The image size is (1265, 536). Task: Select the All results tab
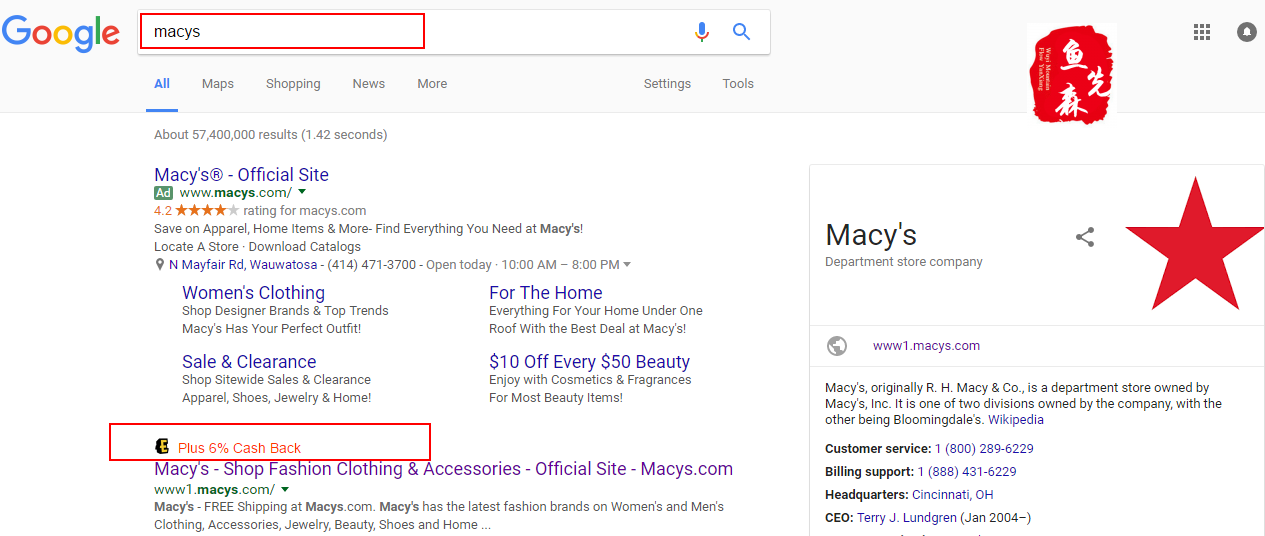pos(162,84)
